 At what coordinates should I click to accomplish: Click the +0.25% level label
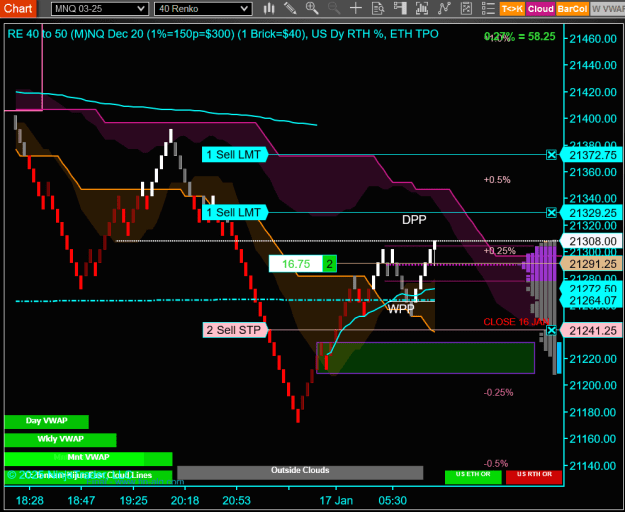[499, 251]
